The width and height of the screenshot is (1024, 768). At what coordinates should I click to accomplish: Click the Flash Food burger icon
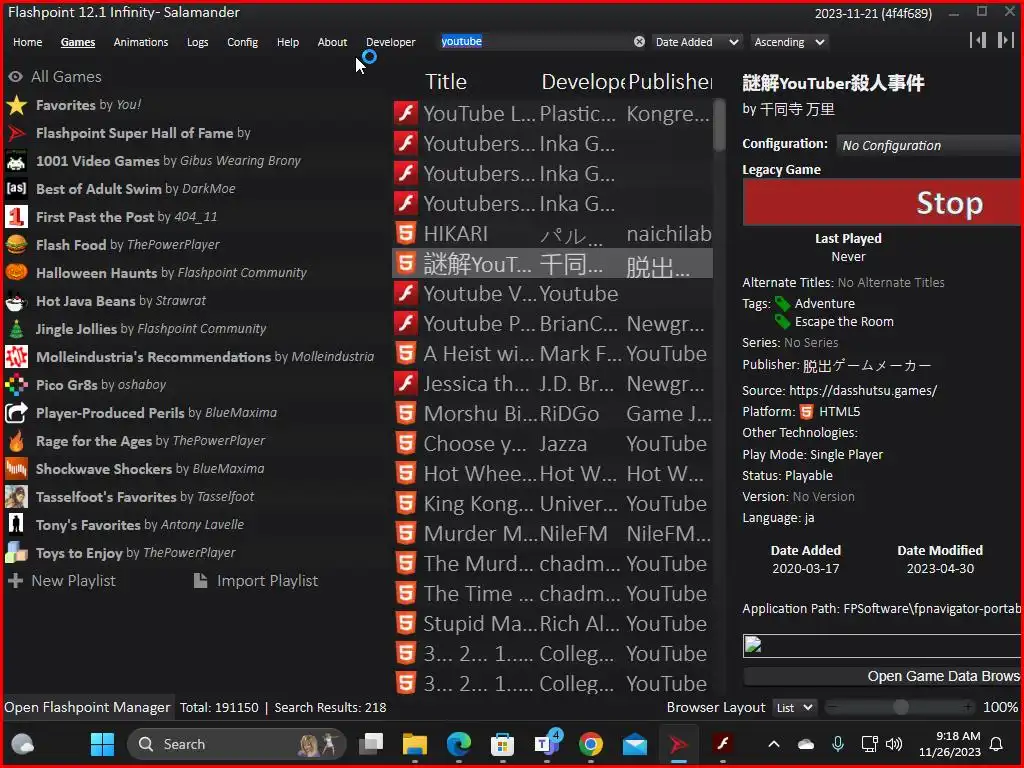click(x=16, y=245)
